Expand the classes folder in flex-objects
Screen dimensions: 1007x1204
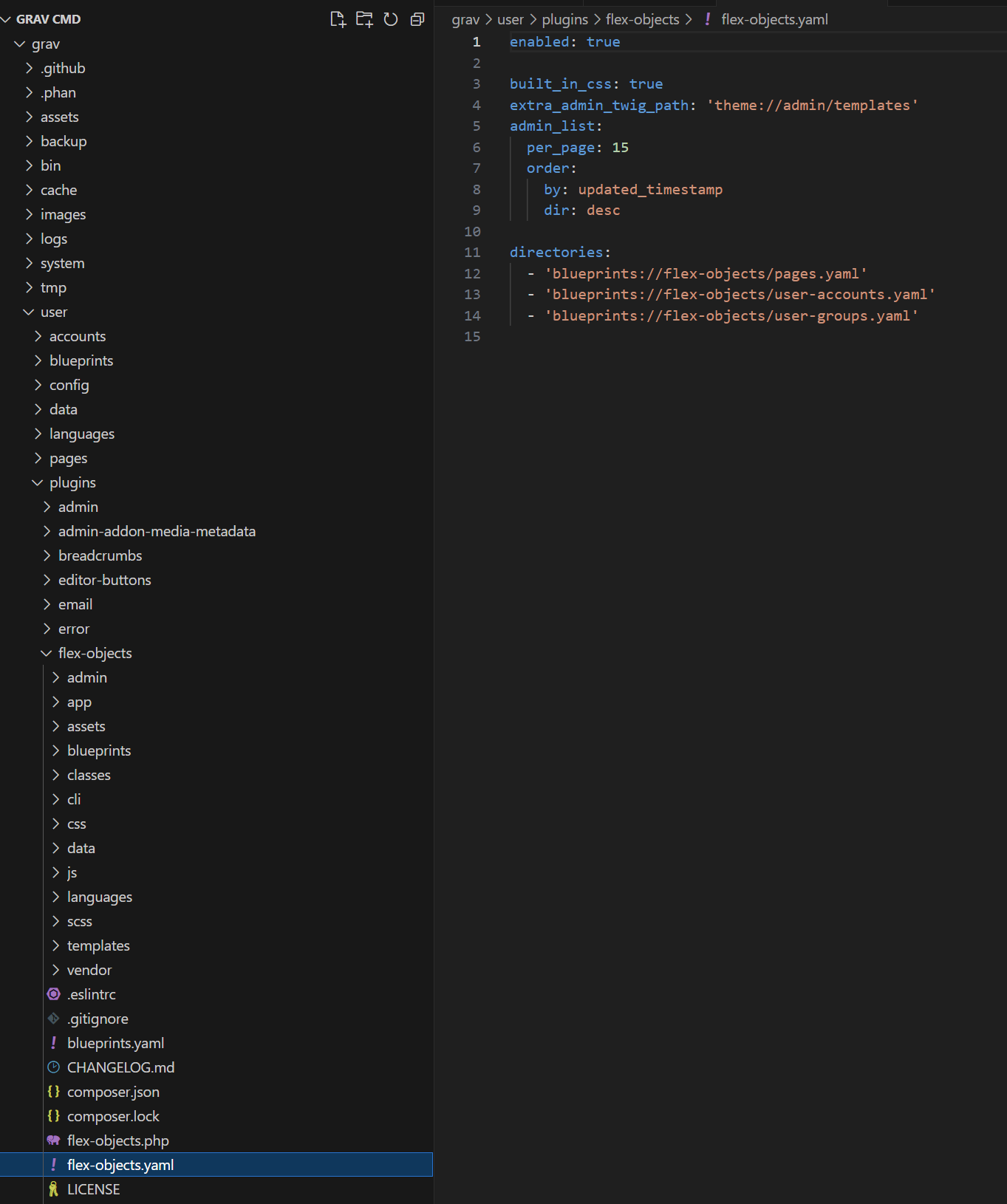[55, 775]
